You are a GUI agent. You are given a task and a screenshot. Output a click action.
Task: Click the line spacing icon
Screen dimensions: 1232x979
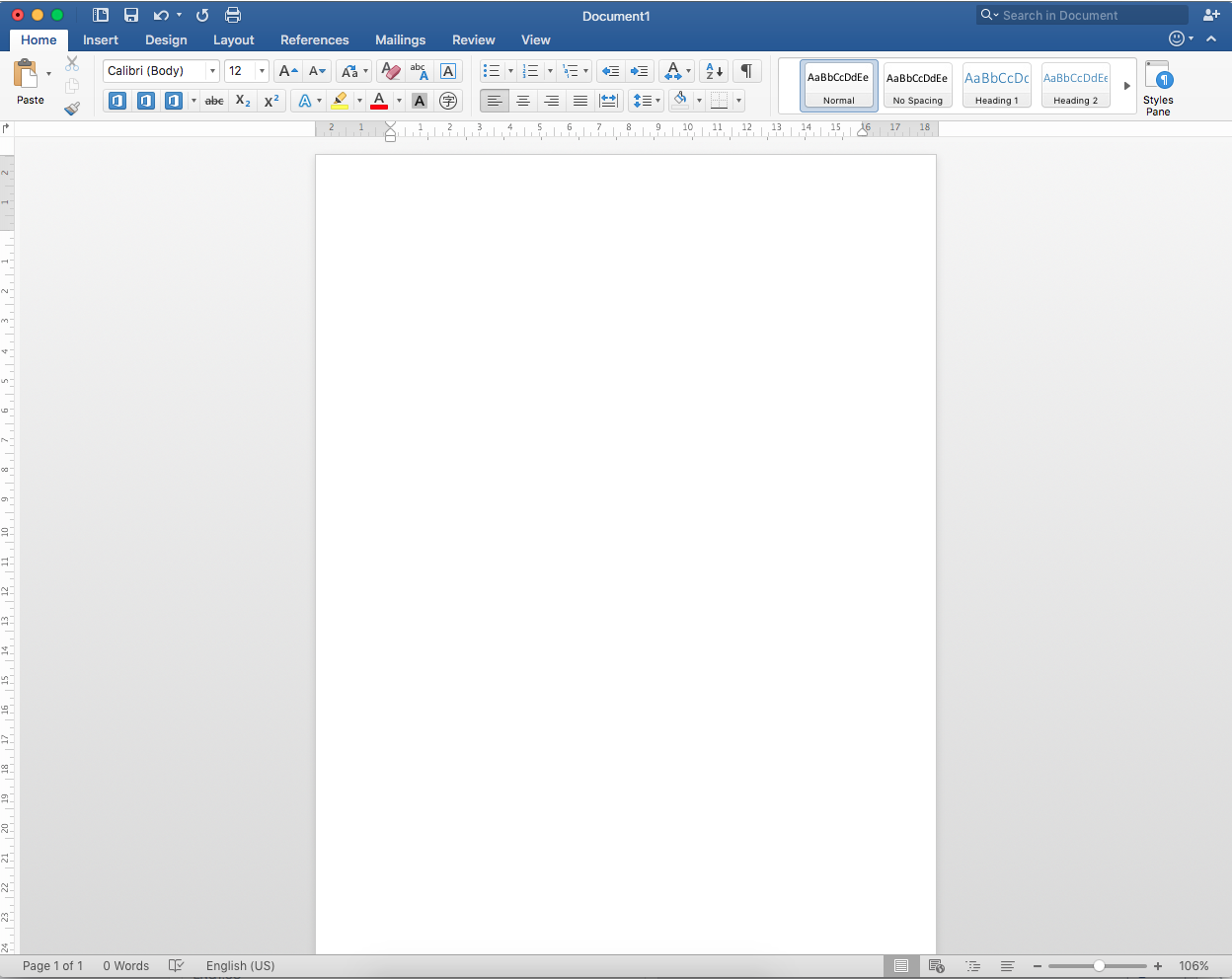pos(642,101)
